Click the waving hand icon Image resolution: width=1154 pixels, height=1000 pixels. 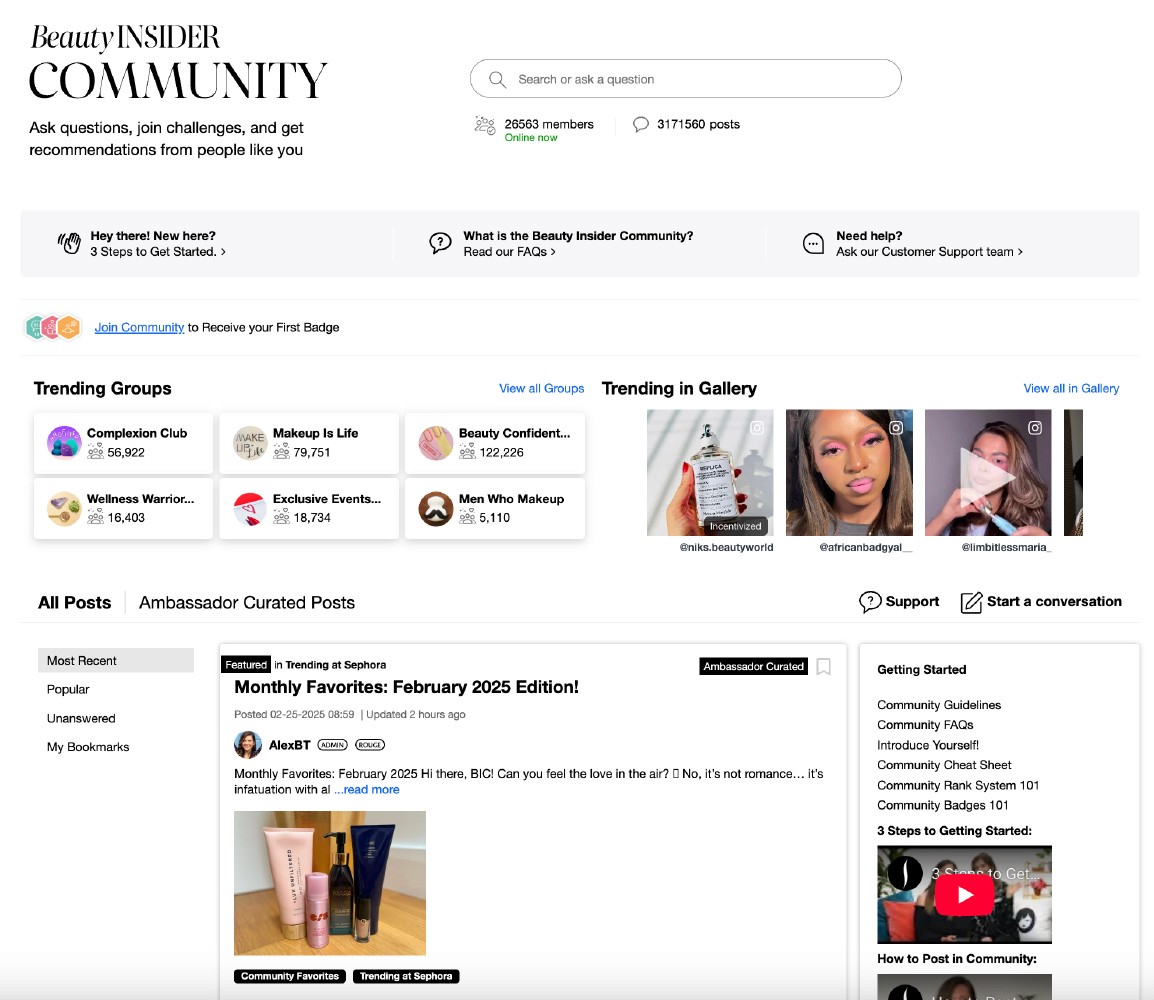pos(69,243)
